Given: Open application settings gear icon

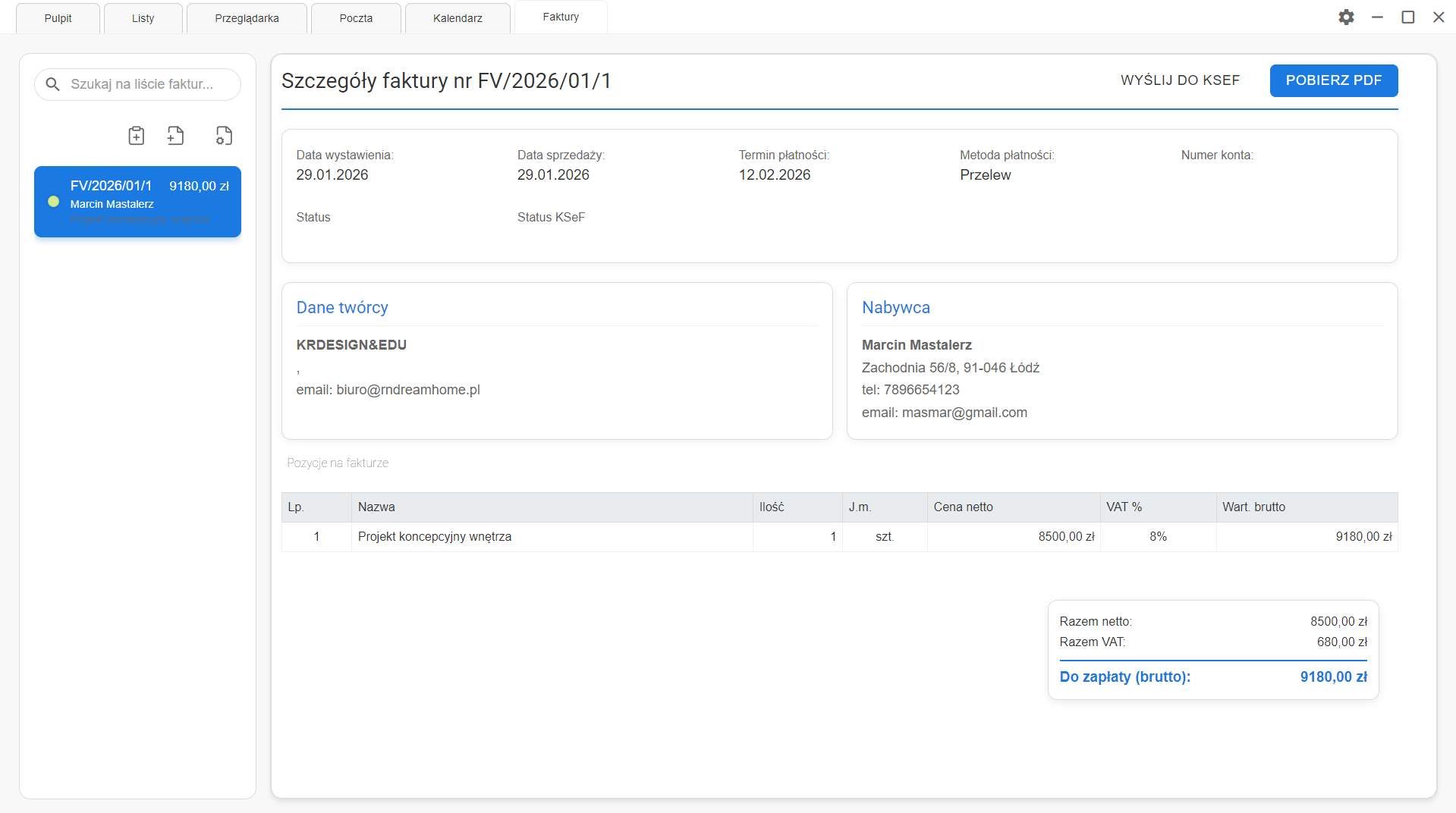Looking at the screenshot, I should (x=1346, y=17).
